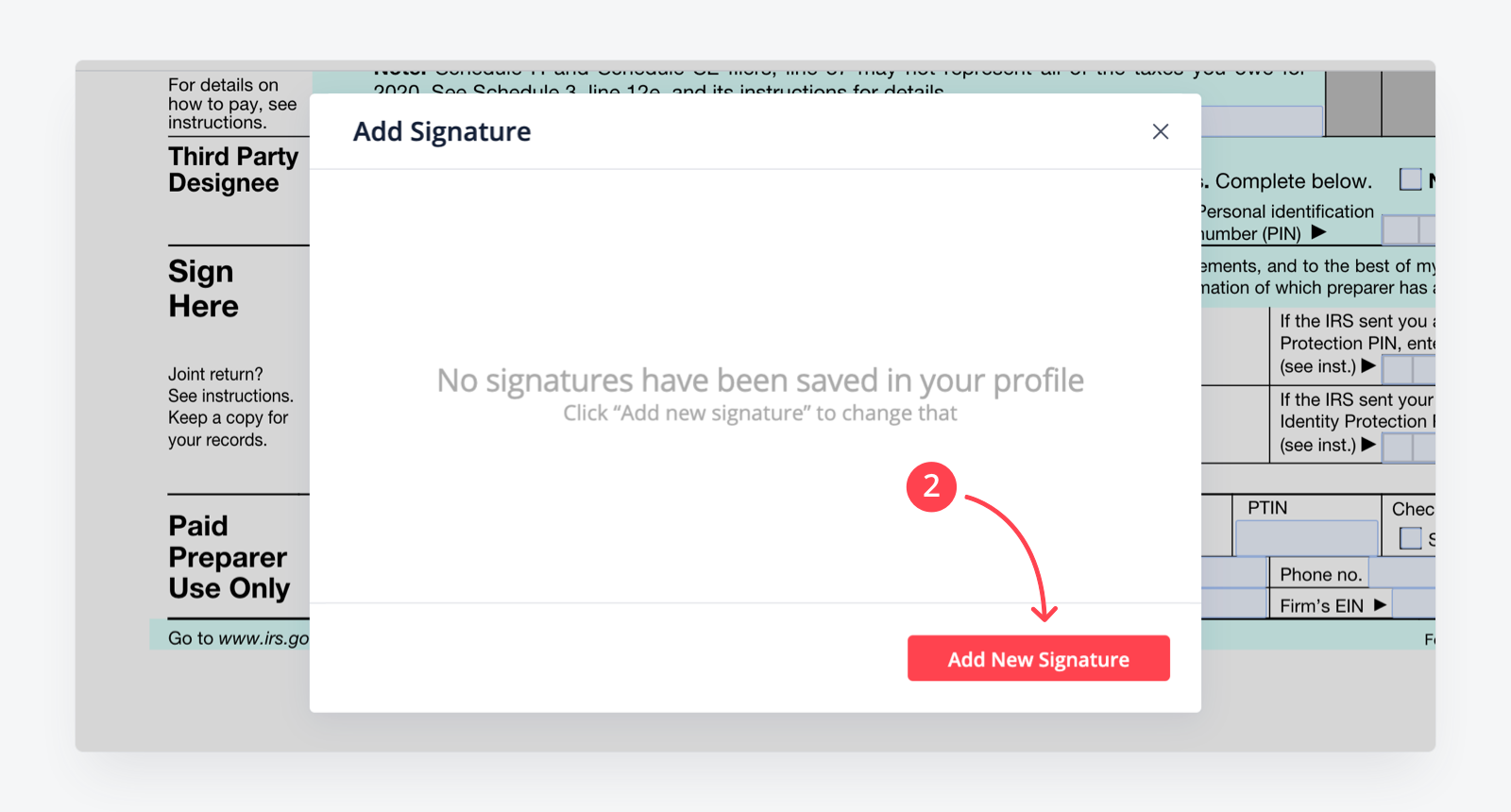1511x812 pixels.
Task: Click the Add Signature dialog title
Action: coord(442,131)
